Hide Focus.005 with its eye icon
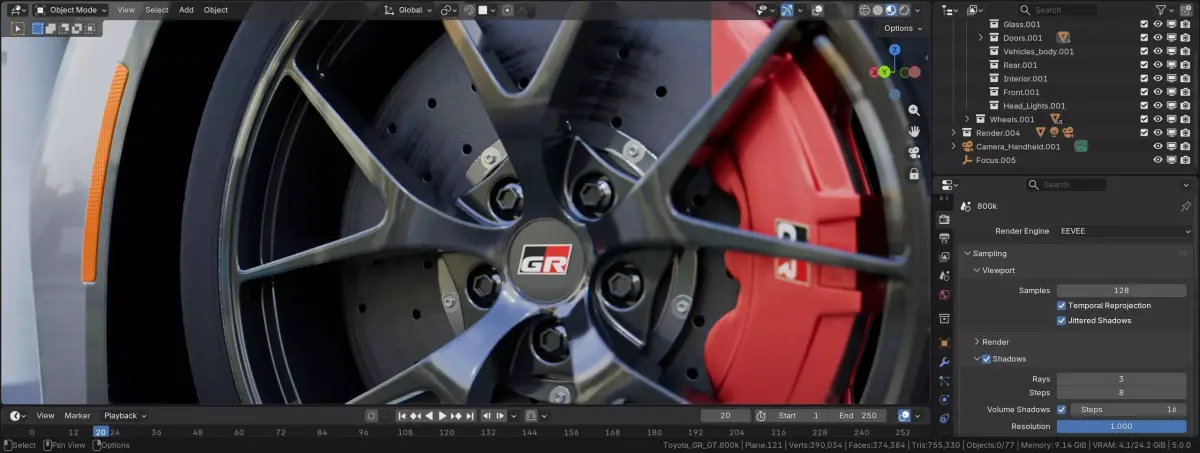The width and height of the screenshot is (1200, 453). point(1158,160)
